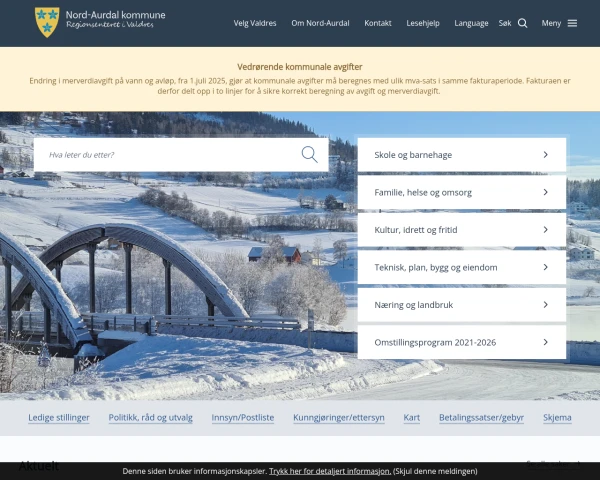Click Nord-Aurdal kommune site title text
This screenshot has height=480, width=600.
pyautogui.click(x=116, y=15)
